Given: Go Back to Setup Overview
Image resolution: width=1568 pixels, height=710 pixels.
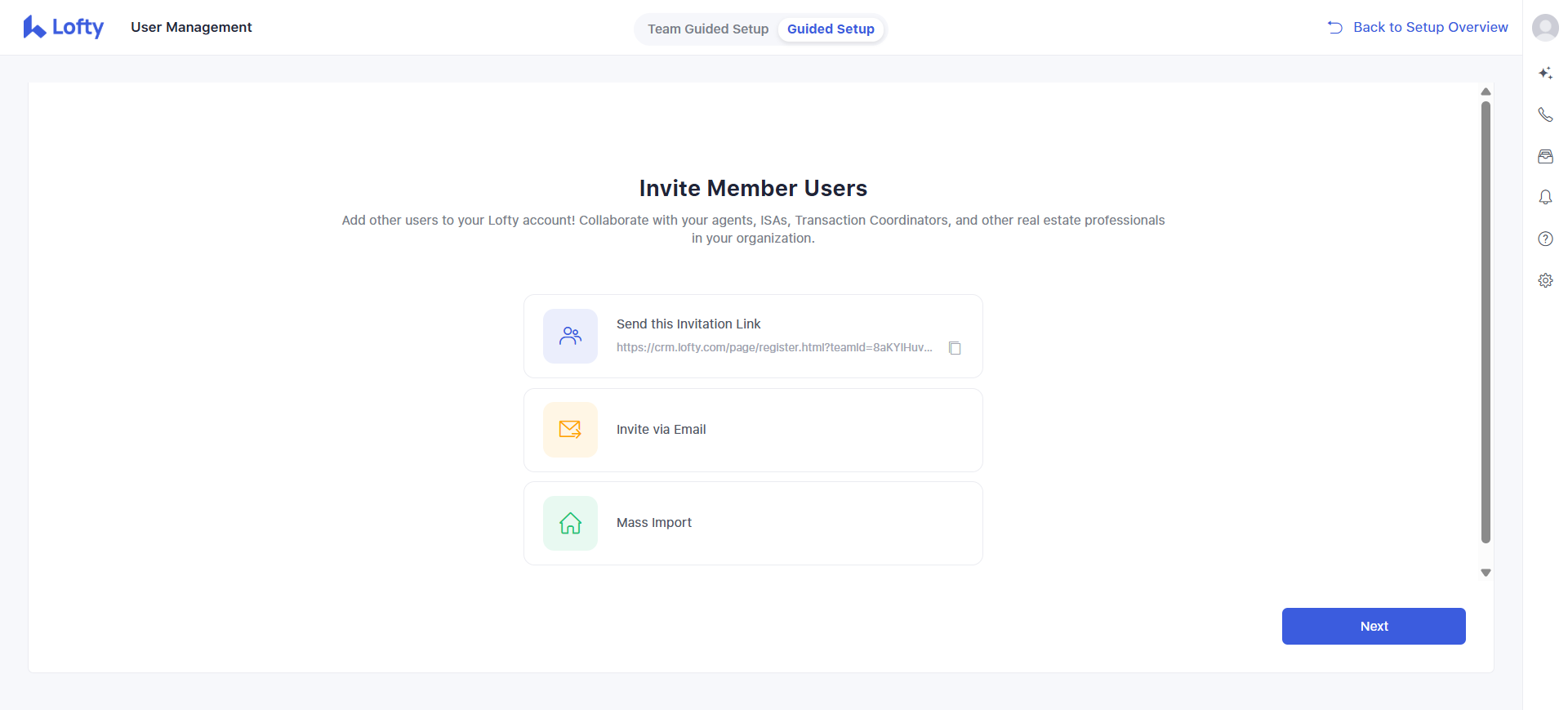Looking at the screenshot, I should (x=1419, y=28).
